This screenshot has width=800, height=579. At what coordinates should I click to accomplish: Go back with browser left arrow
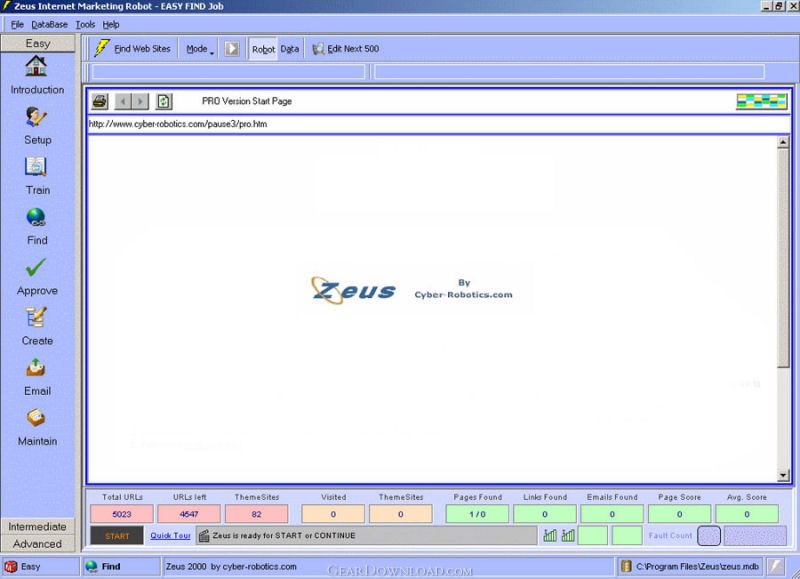pos(123,101)
